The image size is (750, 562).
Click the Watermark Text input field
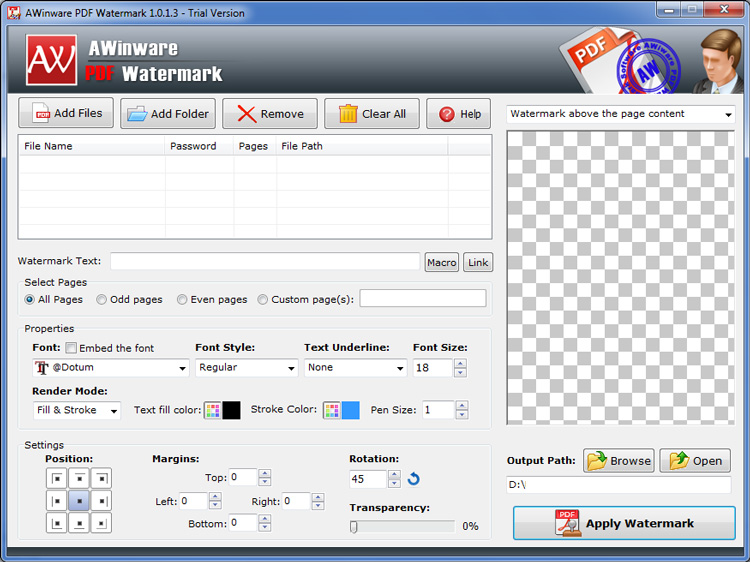click(x=265, y=262)
